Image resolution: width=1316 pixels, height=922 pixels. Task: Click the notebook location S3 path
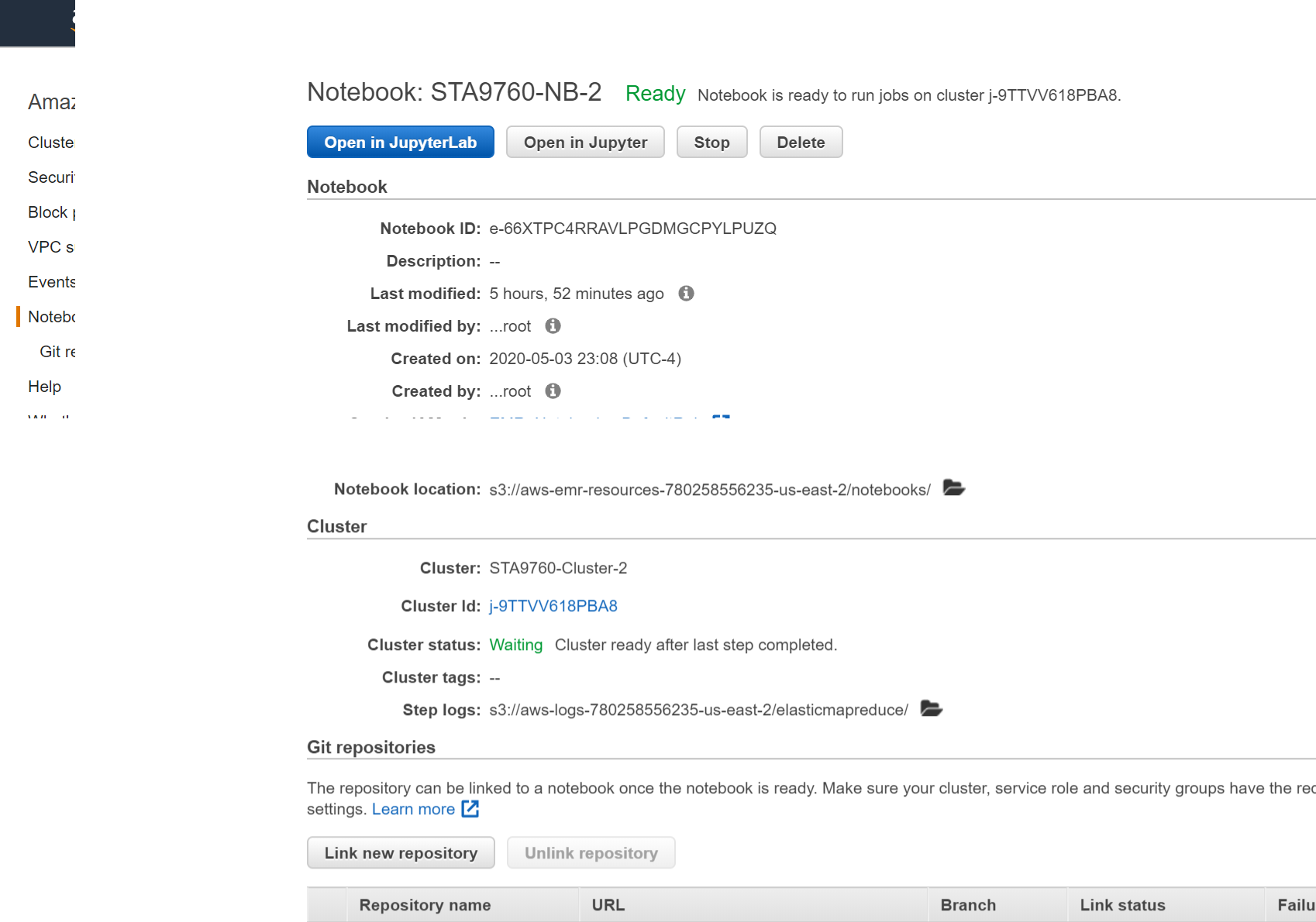click(709, 490)
